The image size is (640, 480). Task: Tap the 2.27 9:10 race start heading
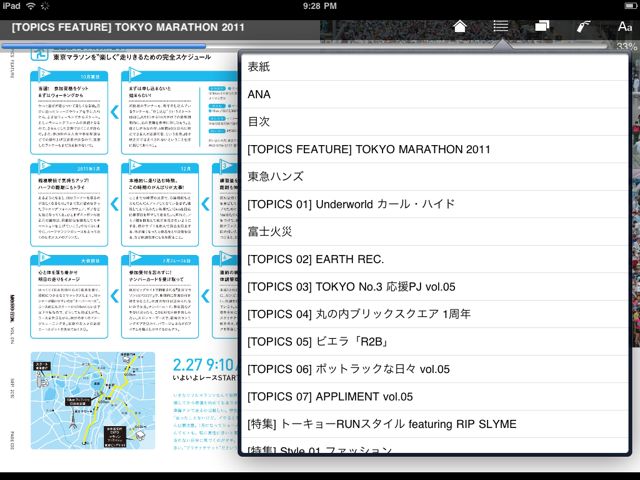(x=204, y=364)
